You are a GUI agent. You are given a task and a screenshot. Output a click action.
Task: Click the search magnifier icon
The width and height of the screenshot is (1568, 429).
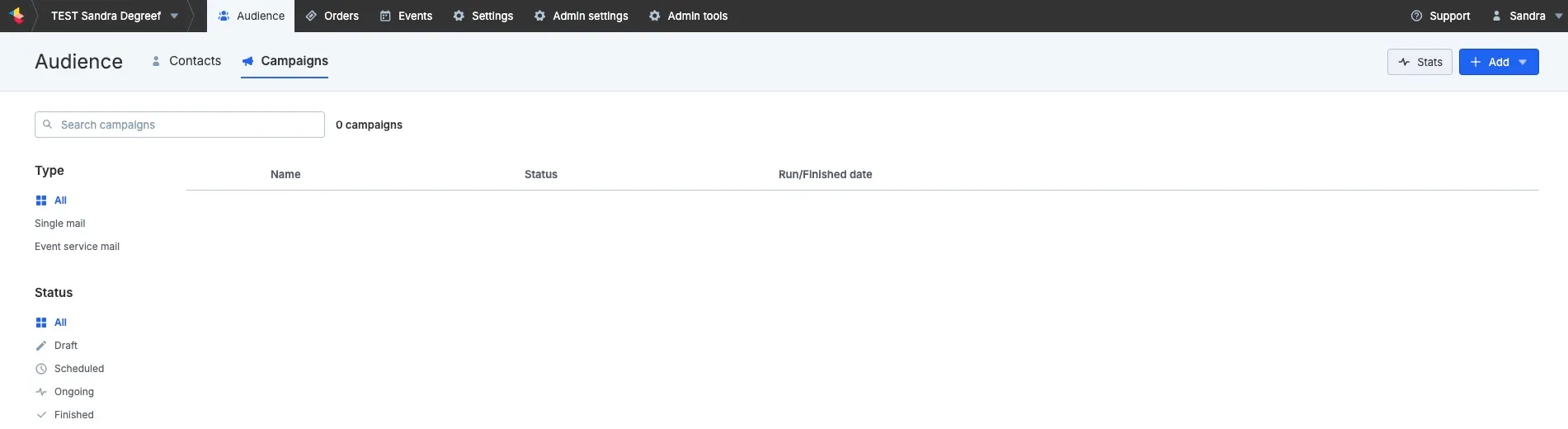tap(48, 125)
